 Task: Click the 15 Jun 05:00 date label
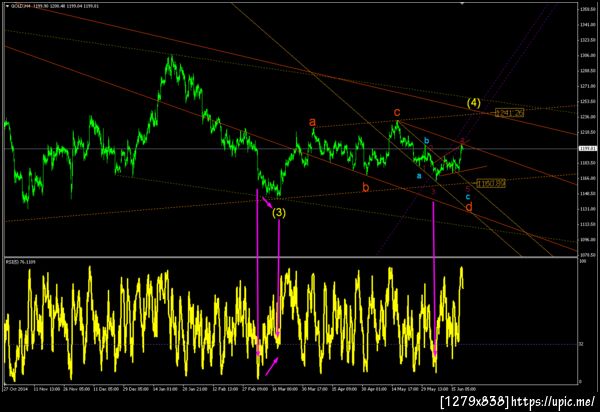464,389
